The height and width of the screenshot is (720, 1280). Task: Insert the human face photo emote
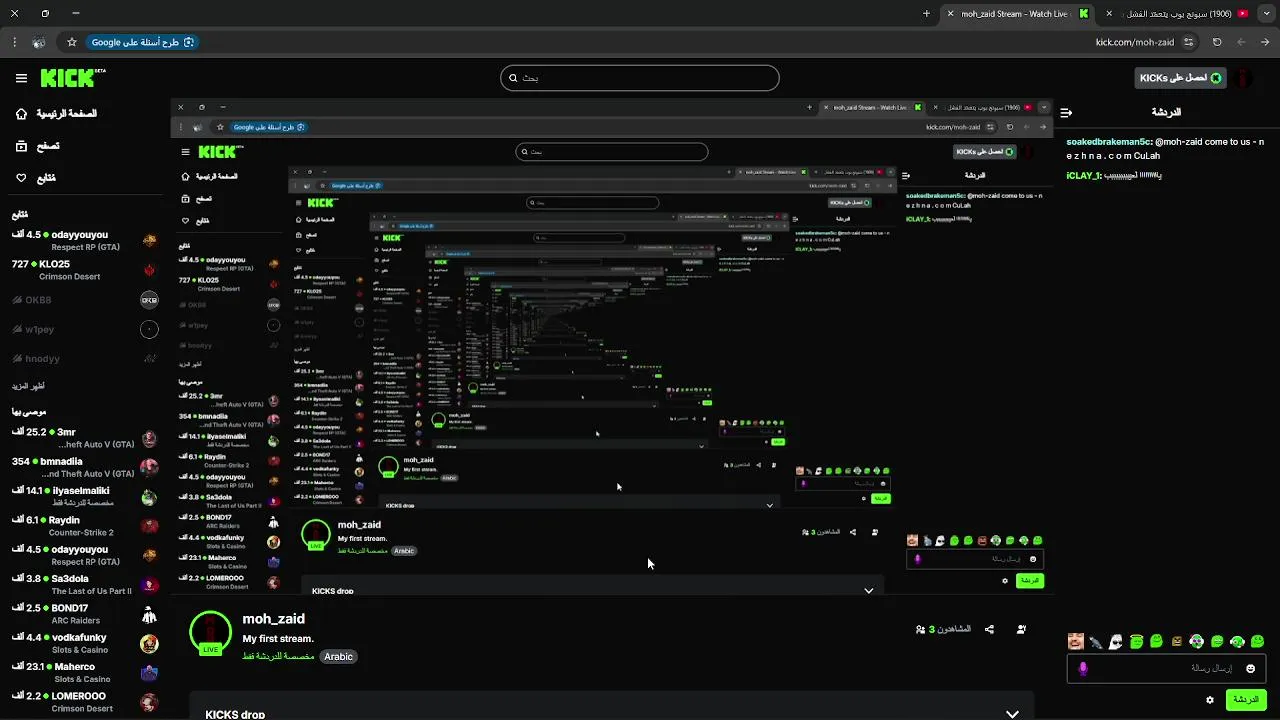[x=1076, y=641]
